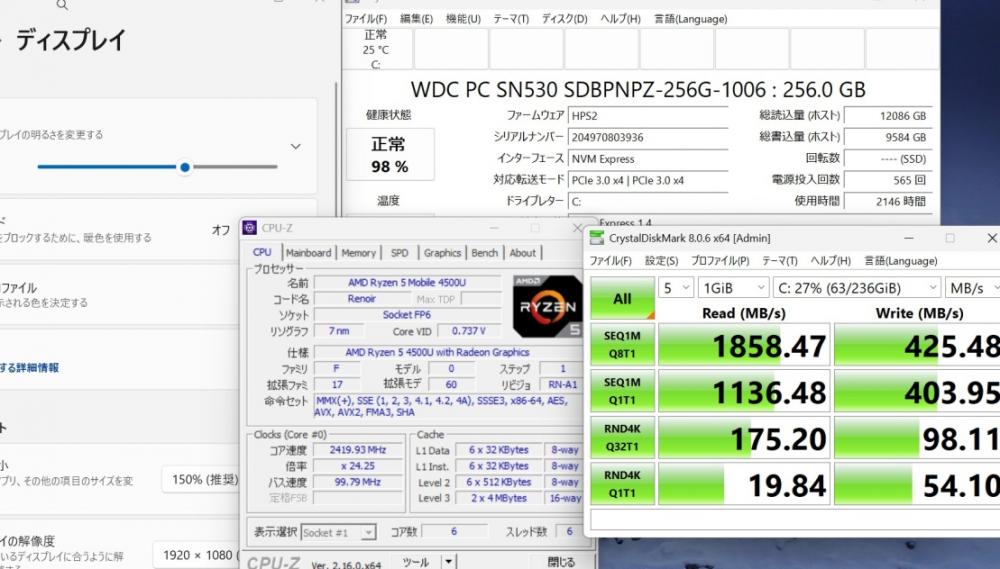Click the 正常 98 % health status box
This screenshot has height=569, width=1000.
(x=390, y=155)
